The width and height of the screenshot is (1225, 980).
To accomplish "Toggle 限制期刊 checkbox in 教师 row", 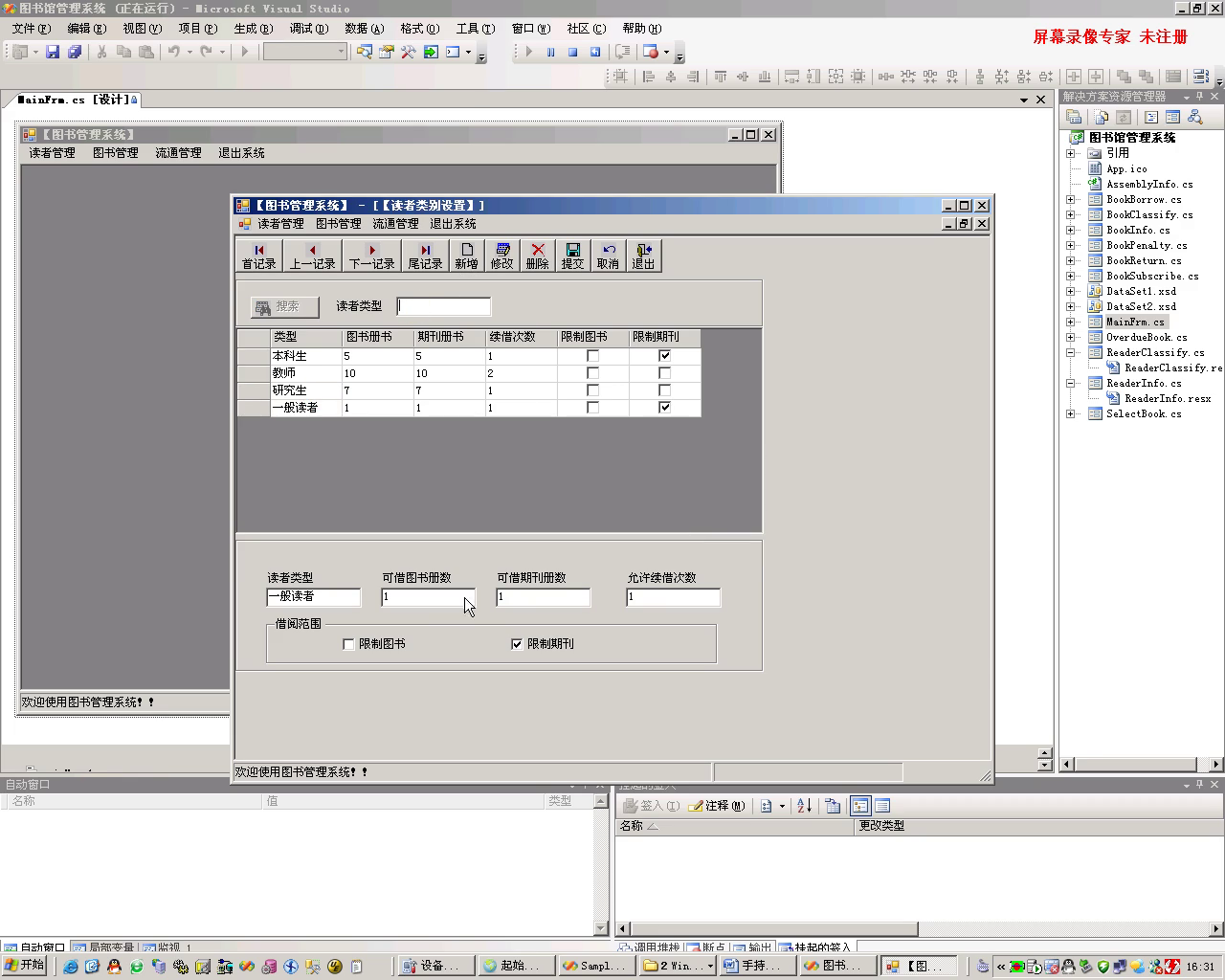I will 665,373.
